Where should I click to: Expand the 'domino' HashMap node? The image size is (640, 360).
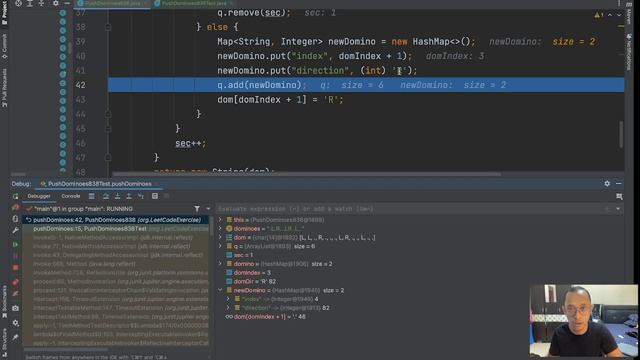click(x=220, y=264)
